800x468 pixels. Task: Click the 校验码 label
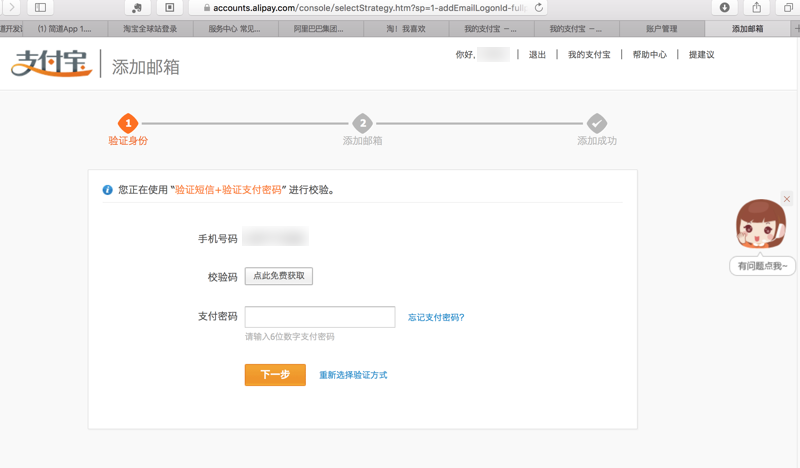click(222, 277)
